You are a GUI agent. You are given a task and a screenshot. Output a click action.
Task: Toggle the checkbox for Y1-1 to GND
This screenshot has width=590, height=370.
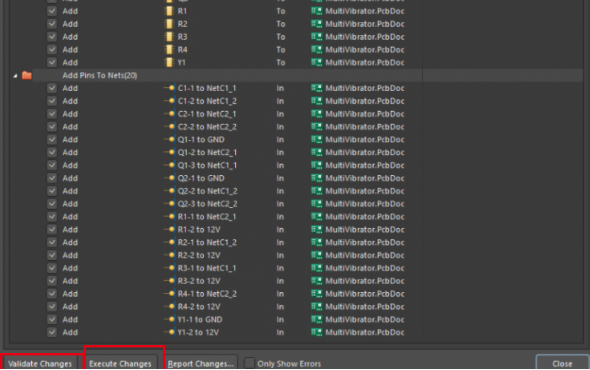[52, 320]
